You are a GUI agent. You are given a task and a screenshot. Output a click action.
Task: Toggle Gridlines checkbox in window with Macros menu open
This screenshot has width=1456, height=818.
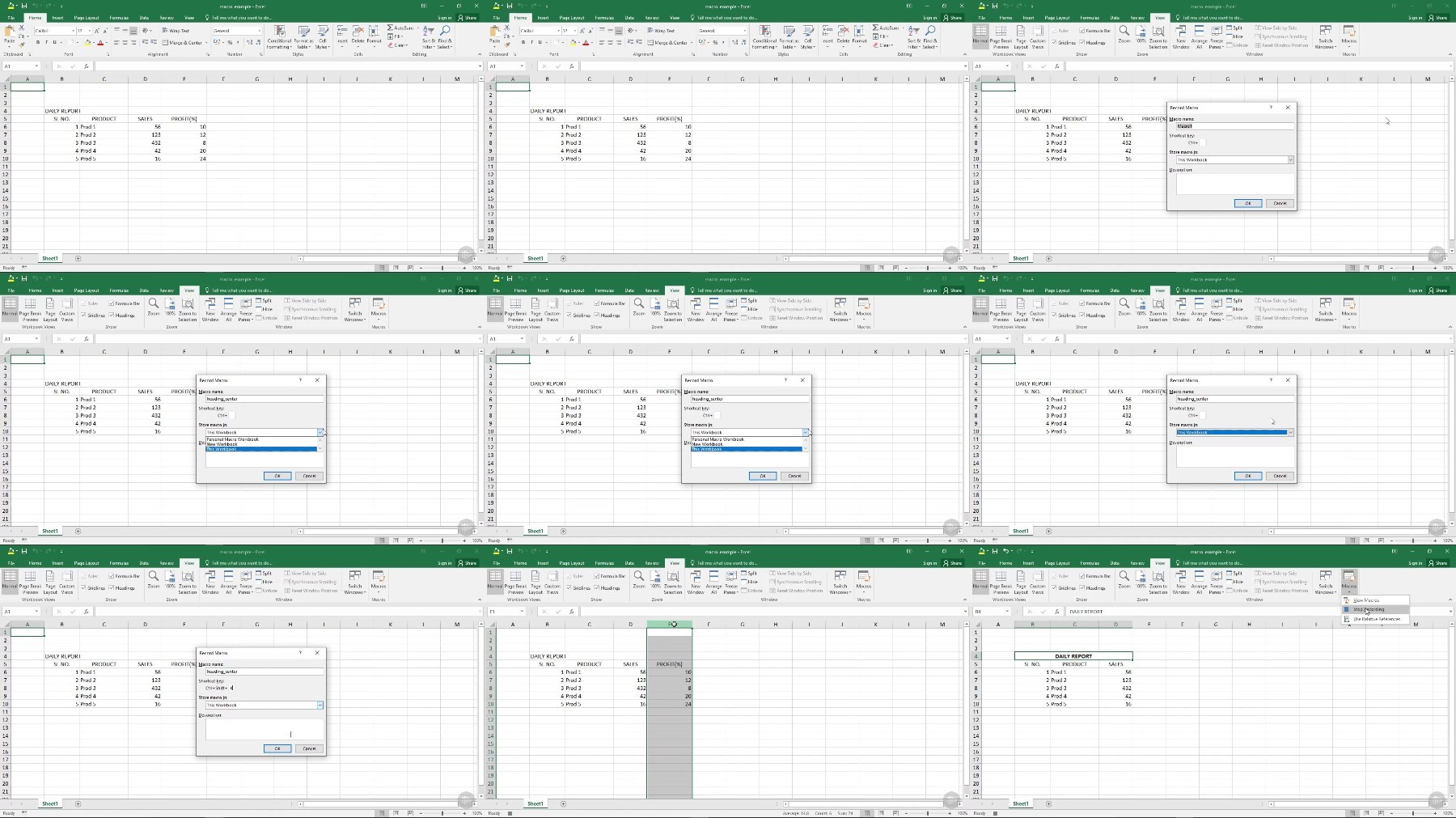tap(1054, 587)
